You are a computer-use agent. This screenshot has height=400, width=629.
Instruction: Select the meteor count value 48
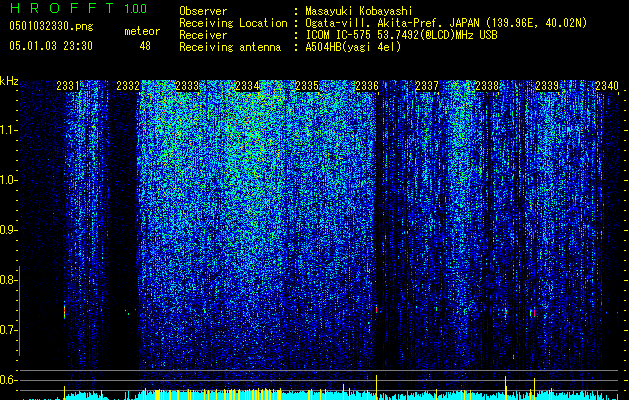[x=145, y=46]
